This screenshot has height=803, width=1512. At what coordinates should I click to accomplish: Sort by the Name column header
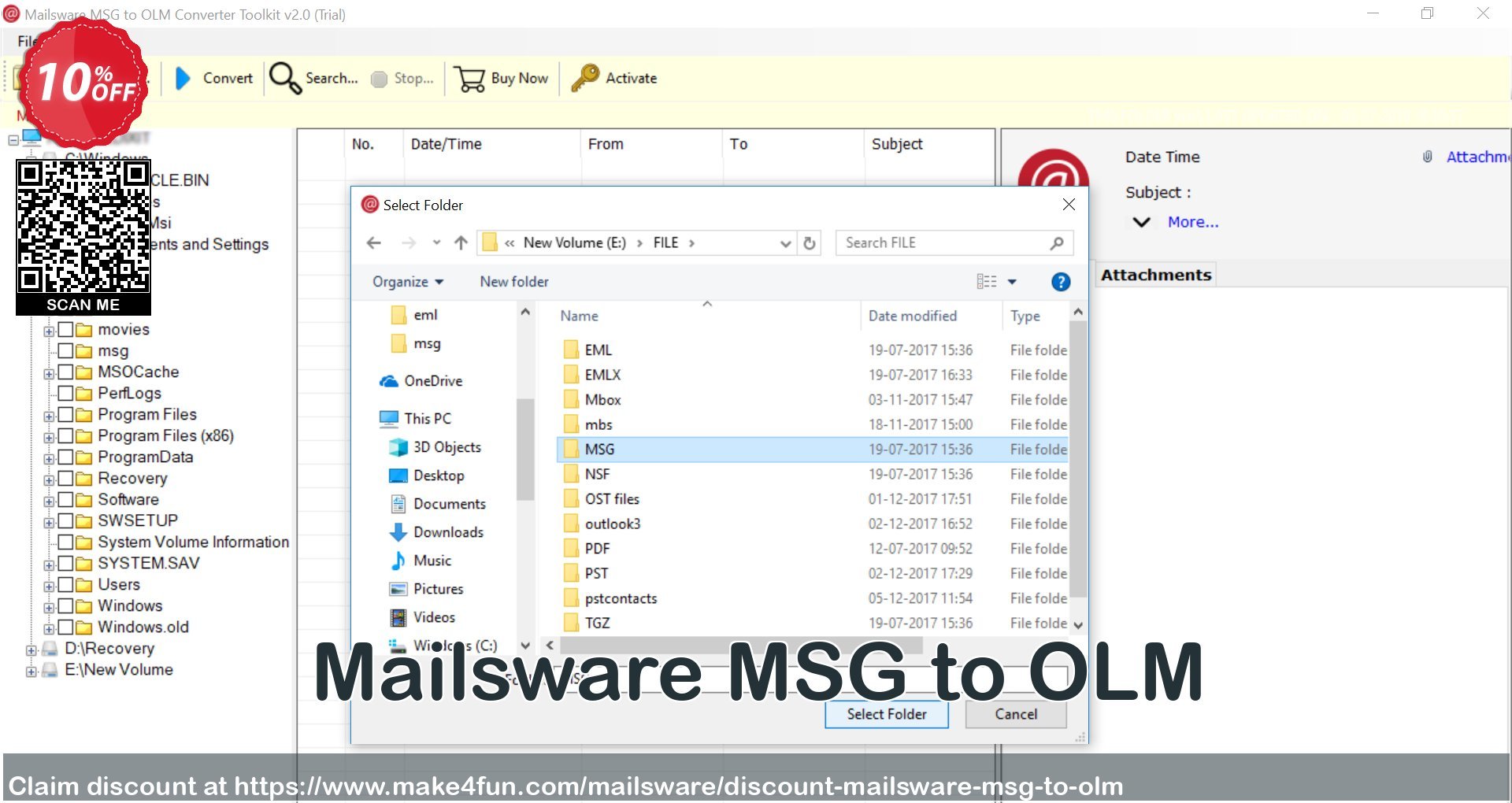[x=580, y=316]
